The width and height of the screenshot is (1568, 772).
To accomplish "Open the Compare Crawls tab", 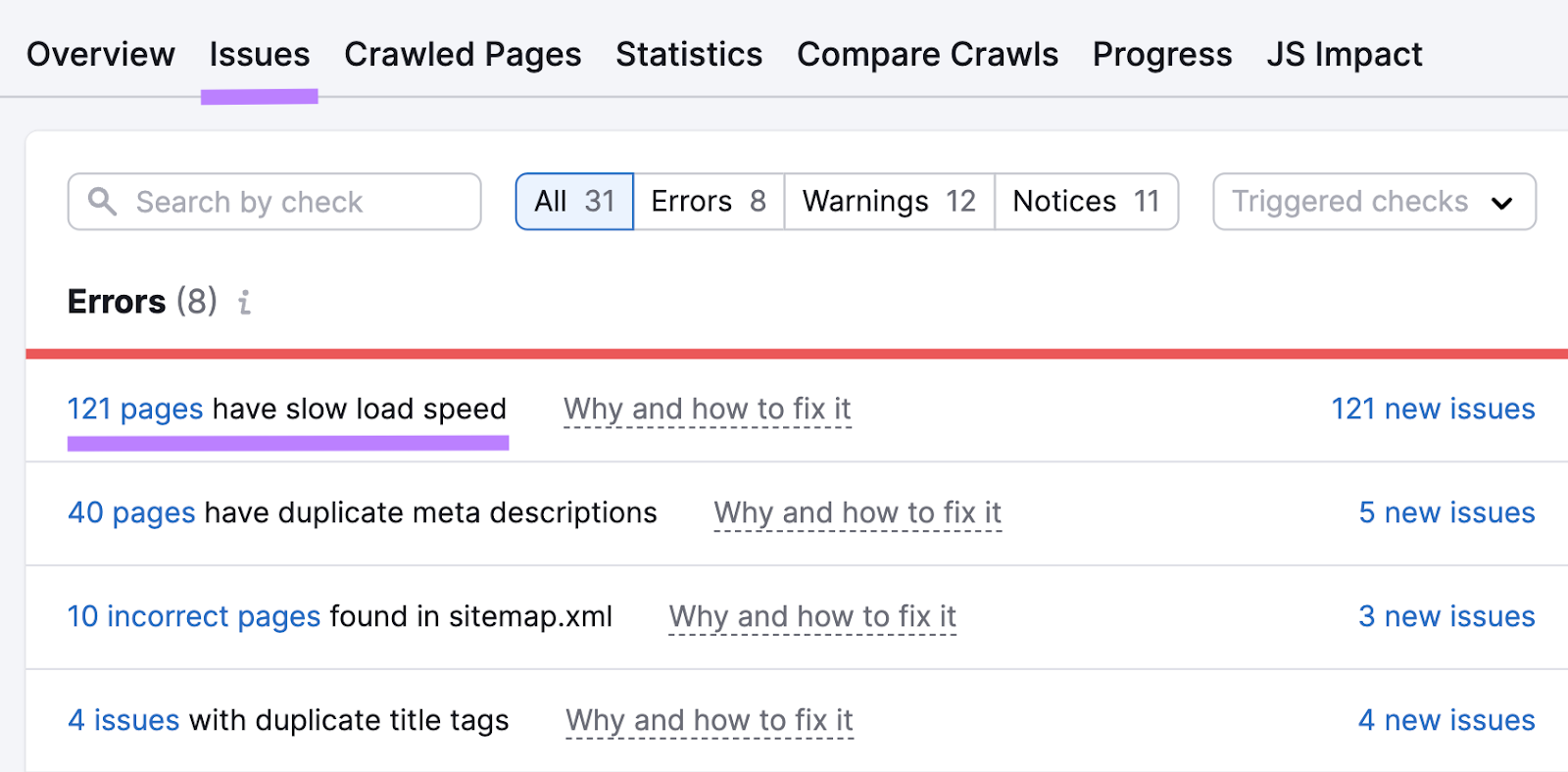I will tap(926, 55).
